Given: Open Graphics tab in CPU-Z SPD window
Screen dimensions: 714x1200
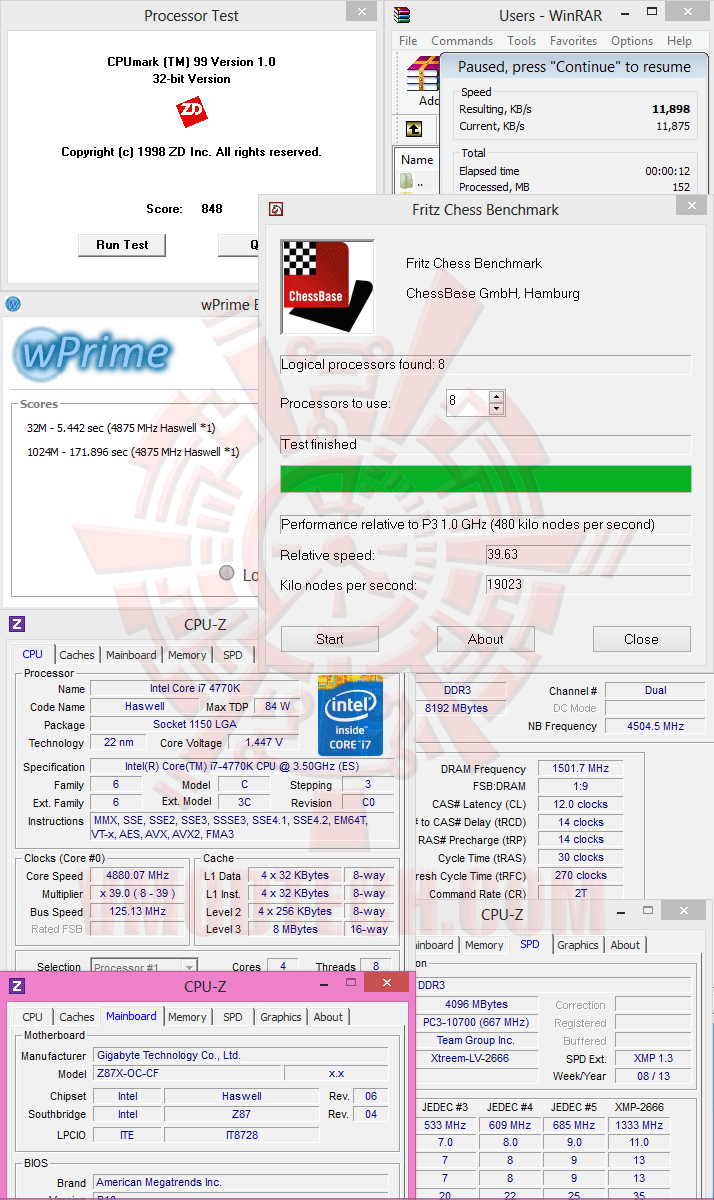Looking at the screenshot, I should pyautogui.click(x=578, y=945).
